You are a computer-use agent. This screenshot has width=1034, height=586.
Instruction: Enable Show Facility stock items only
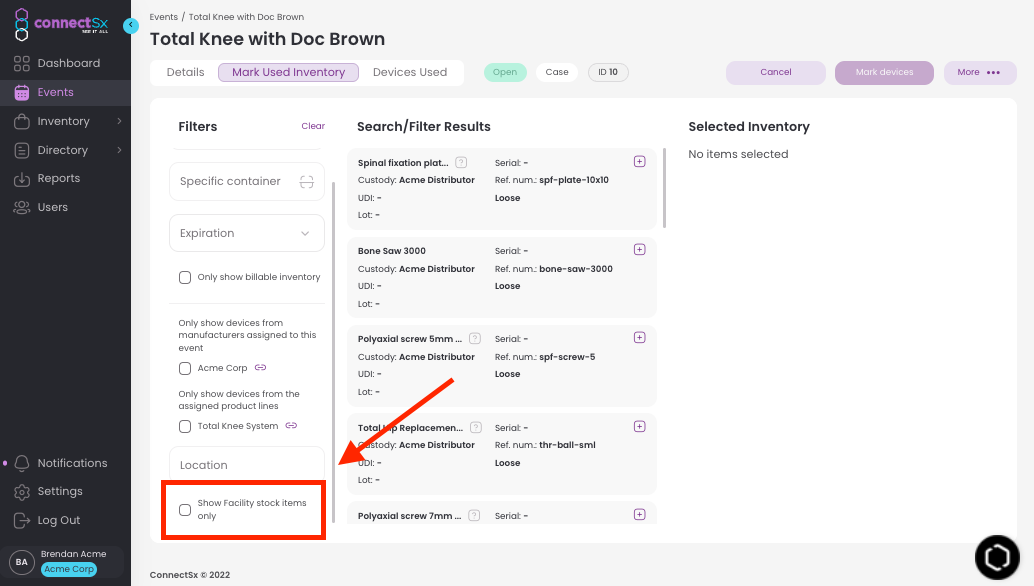click(x=185, y=509)
